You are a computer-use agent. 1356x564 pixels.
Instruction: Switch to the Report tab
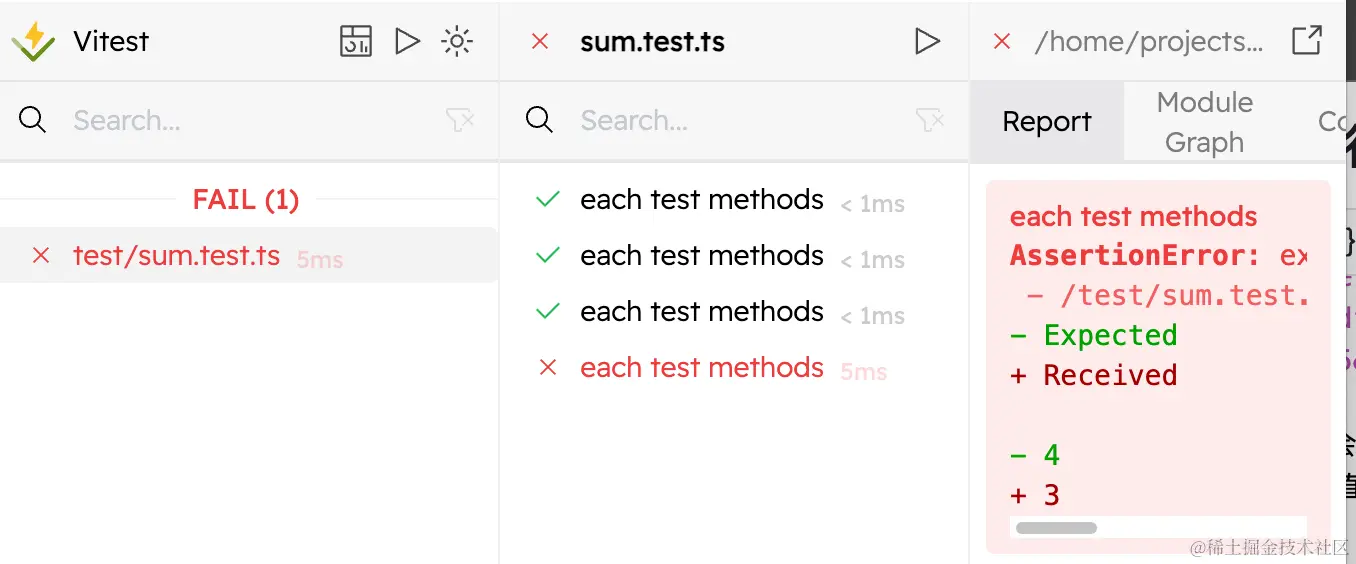pyautogui.click(x=1046, y=122)
